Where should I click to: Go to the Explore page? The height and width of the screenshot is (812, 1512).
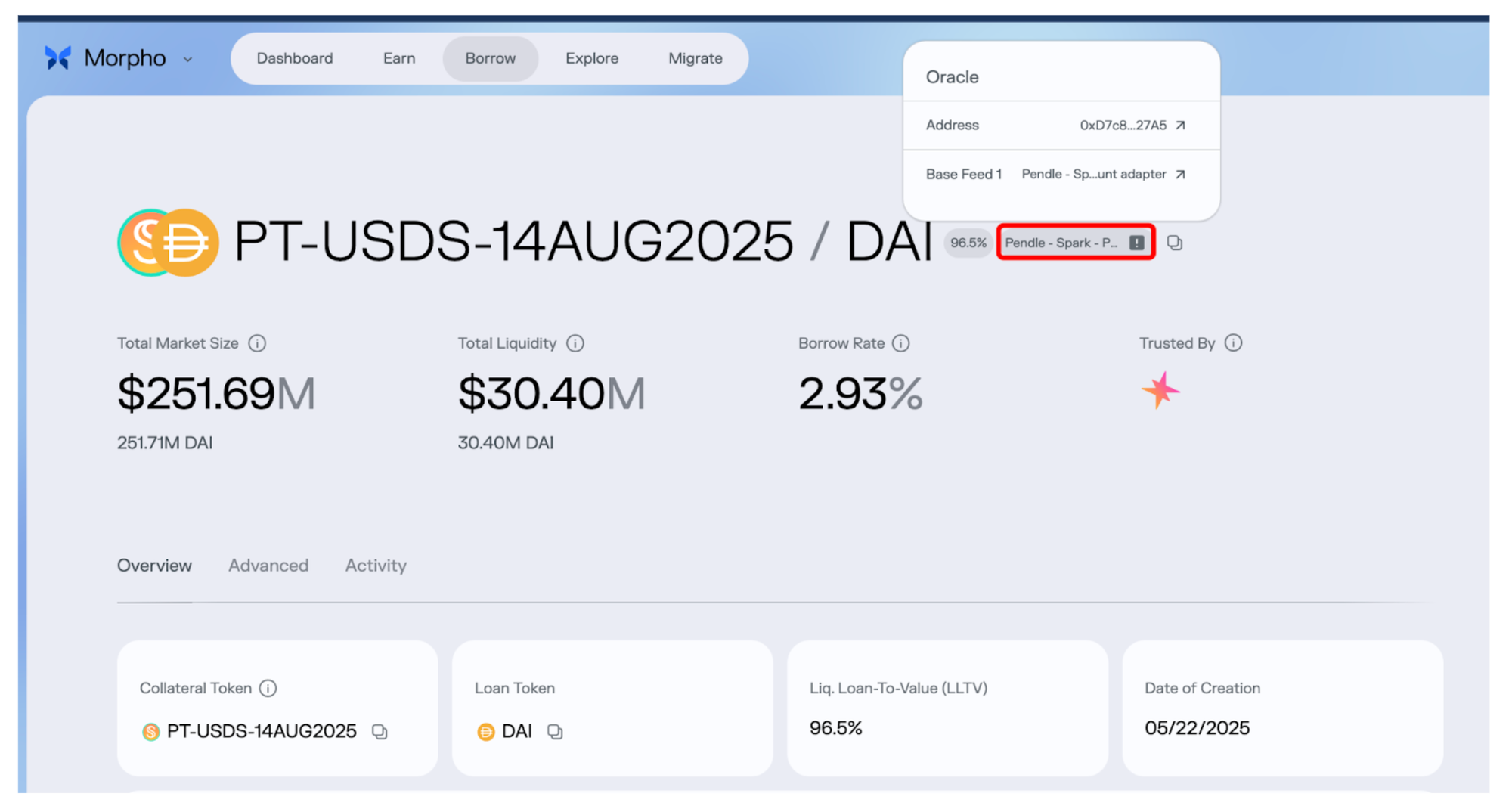[x=591, y=58]
